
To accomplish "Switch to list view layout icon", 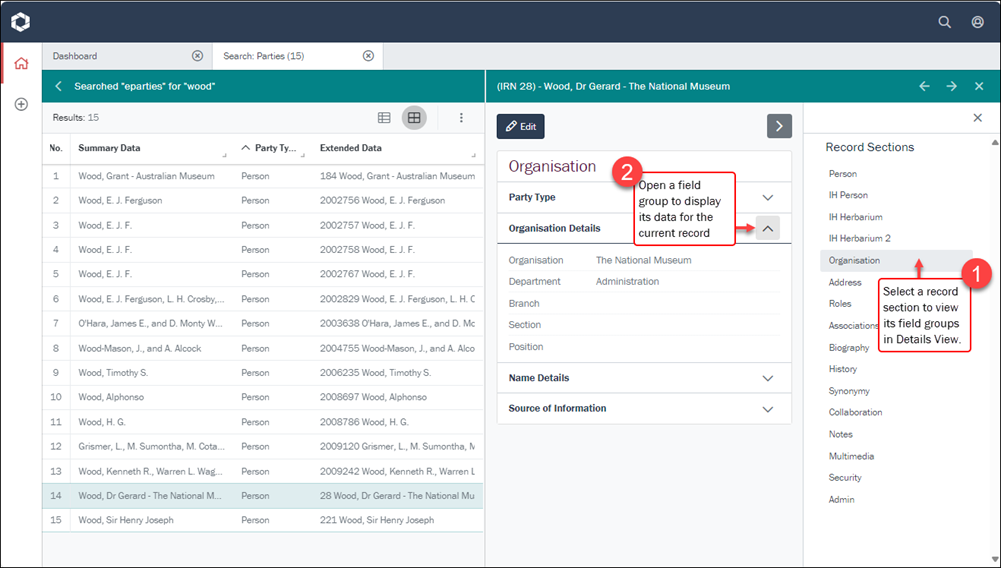I will click(x=384, y=118).
